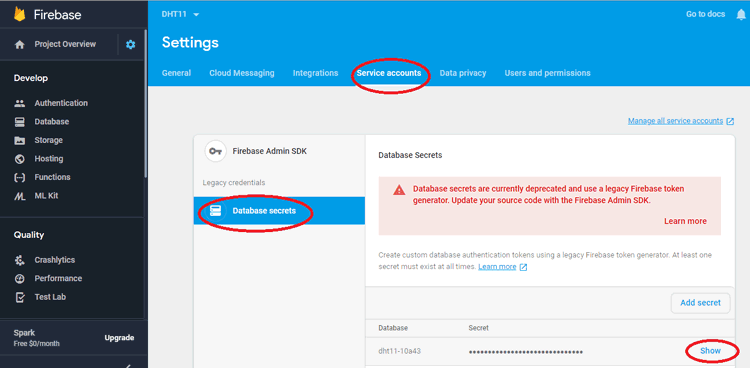Image resolution: width=750 pixels, height=368 pixels.
Task: Click the Database Secrets heading
Action: (410, 156)
